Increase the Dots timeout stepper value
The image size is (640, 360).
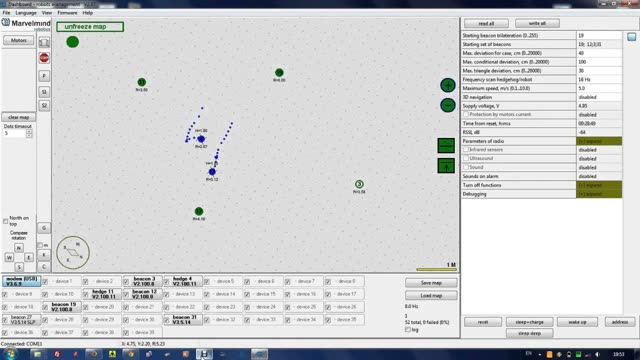(29, 131)
